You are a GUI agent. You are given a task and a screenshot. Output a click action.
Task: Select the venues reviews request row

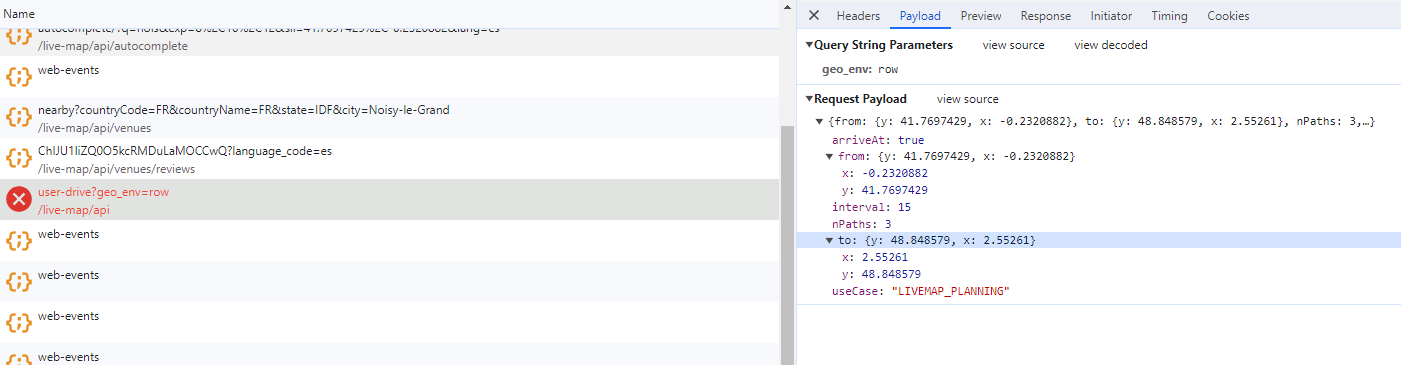point(389,159)
